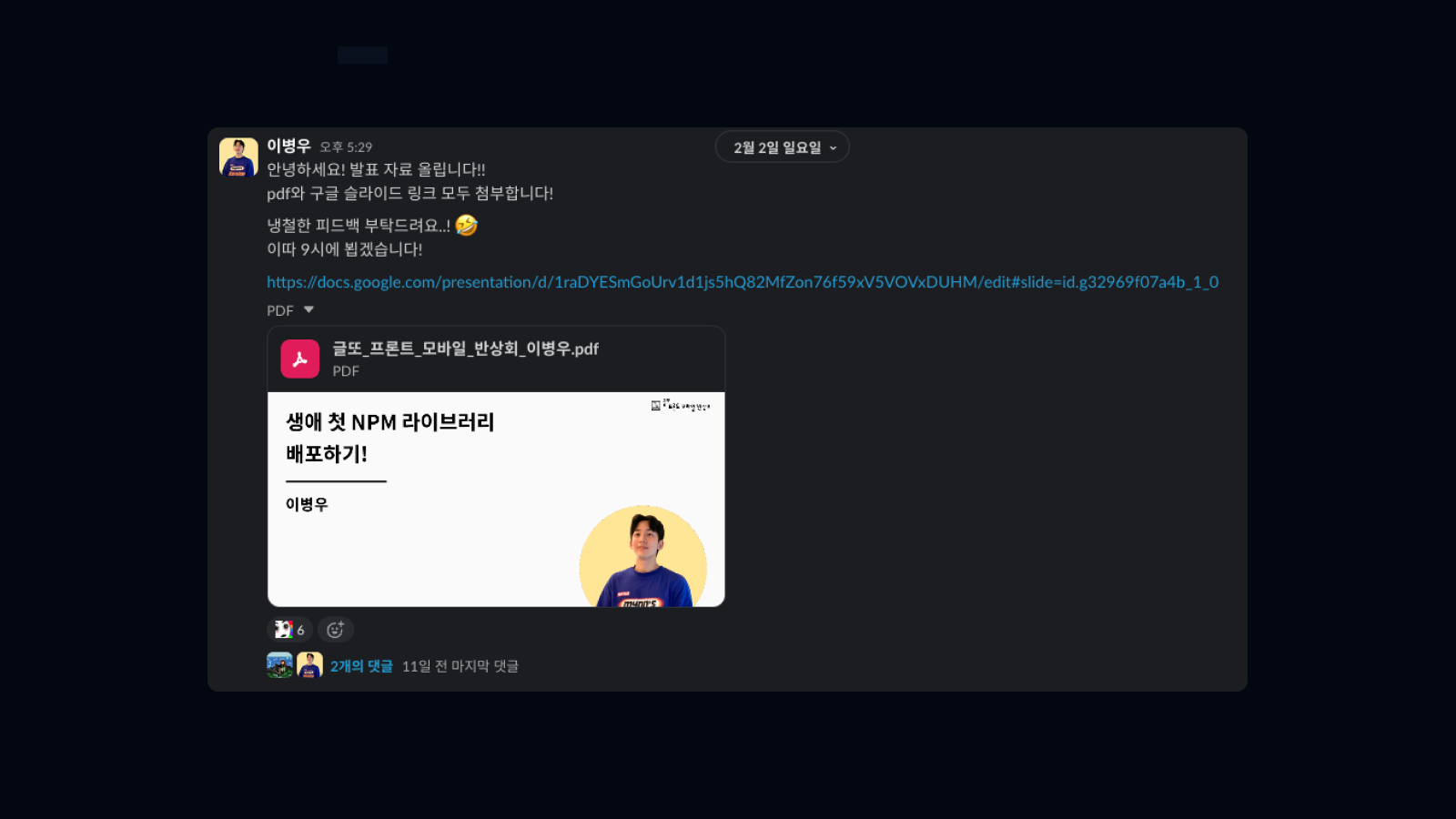
Task: Open the file 글또_프론트_모바일_반상회_이병우.pdf by its name
Action: click(x=465, y=349)
